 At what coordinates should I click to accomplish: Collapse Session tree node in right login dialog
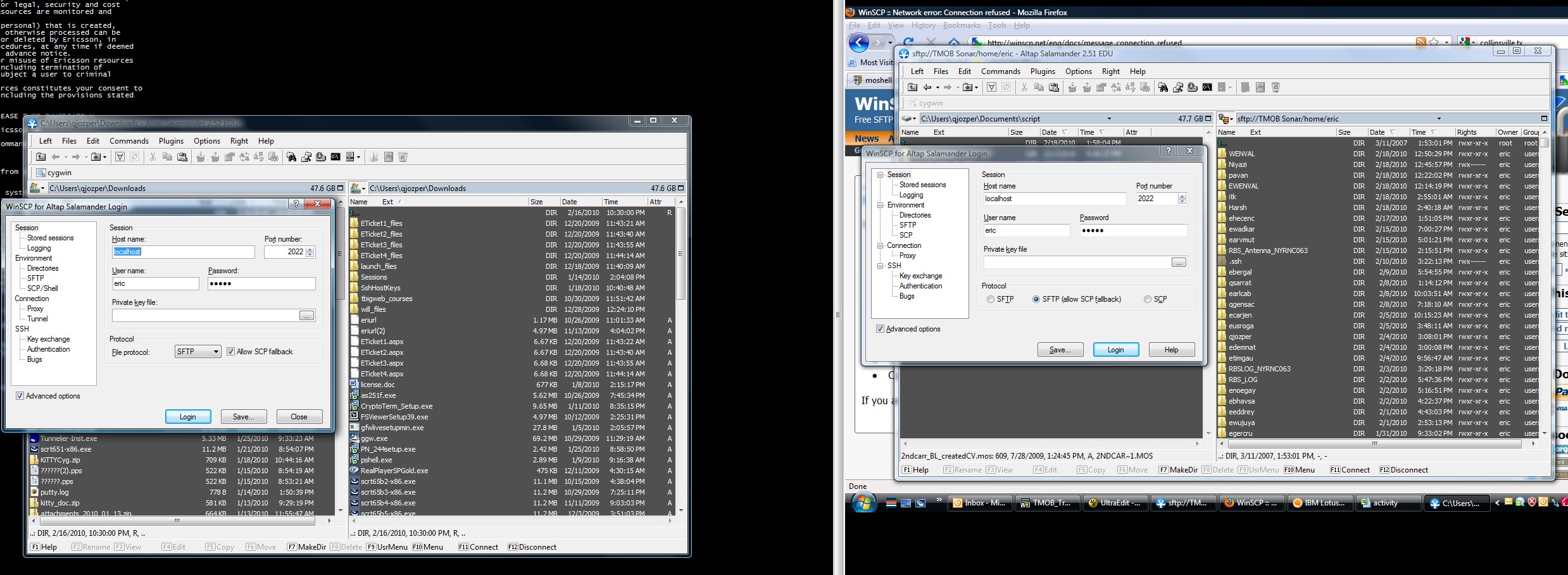click(880, 175)
